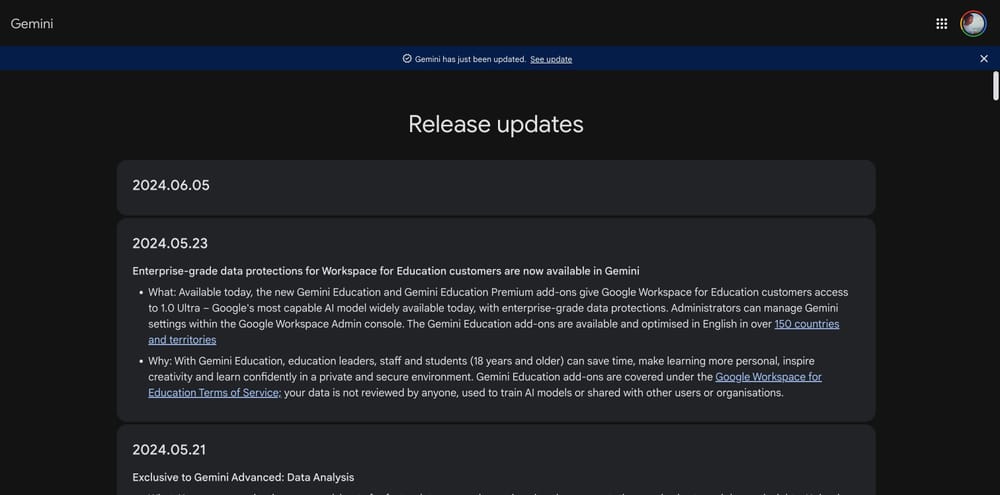Screen dimensions: 1000x495
Task: Click the 'Enterprise-grade data protections' headline
Action: pos(385,271)
